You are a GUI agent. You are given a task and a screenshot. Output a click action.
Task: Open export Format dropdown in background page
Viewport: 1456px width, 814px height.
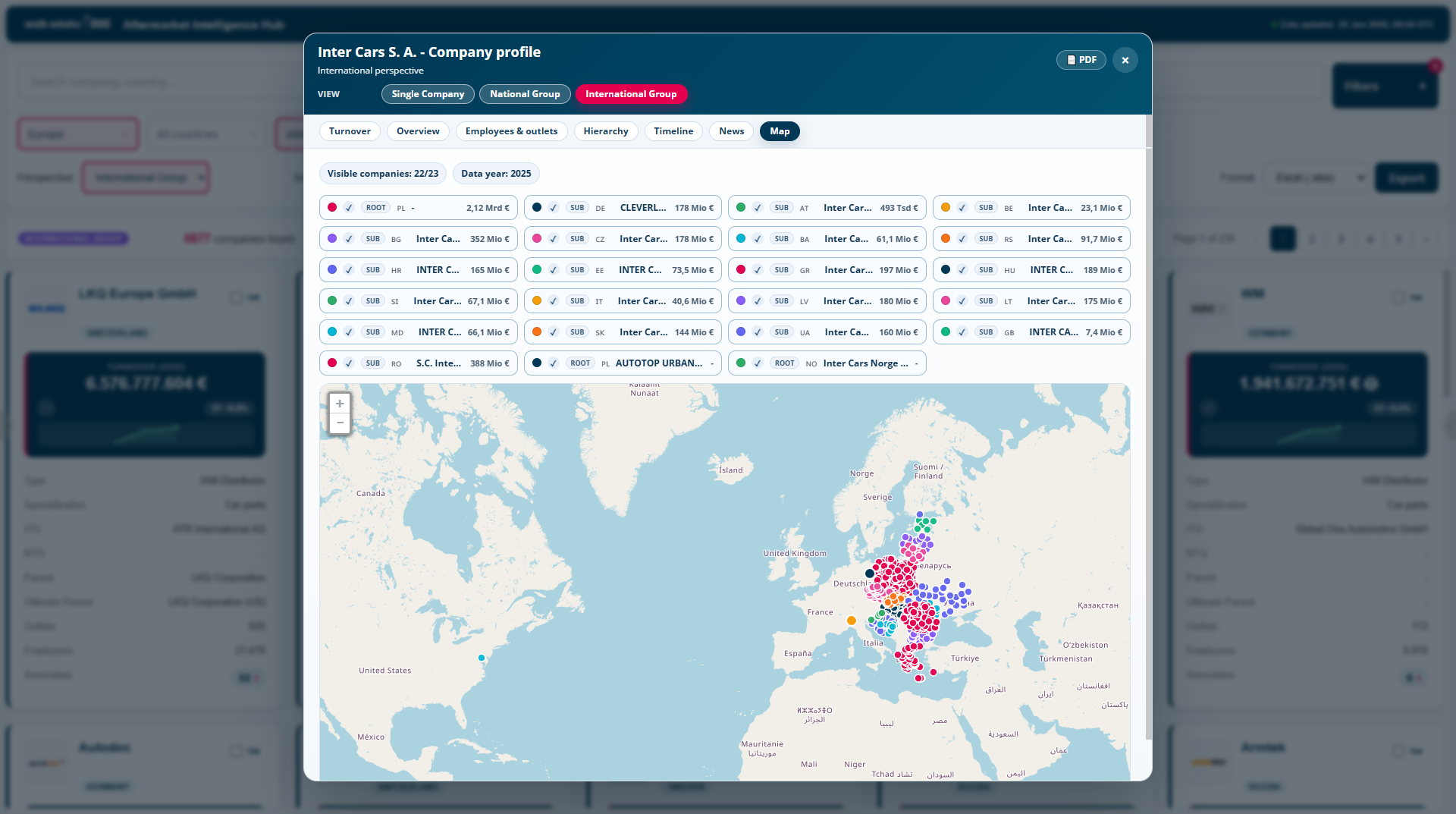[1314, 178]
